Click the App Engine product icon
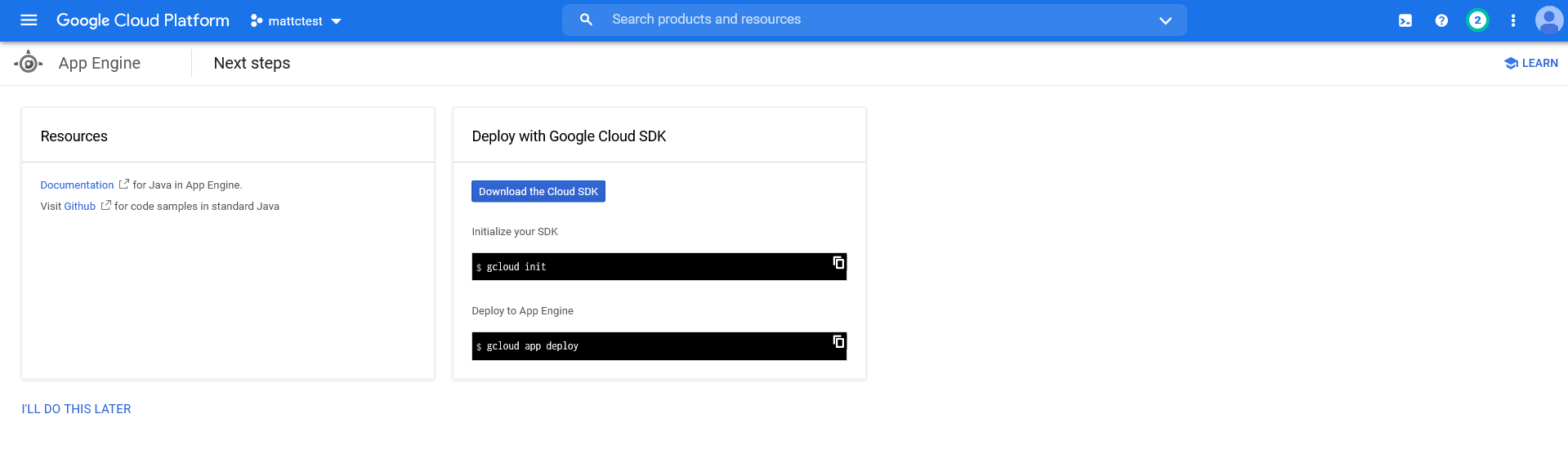 pyautogui.click(x=29, y=63)
